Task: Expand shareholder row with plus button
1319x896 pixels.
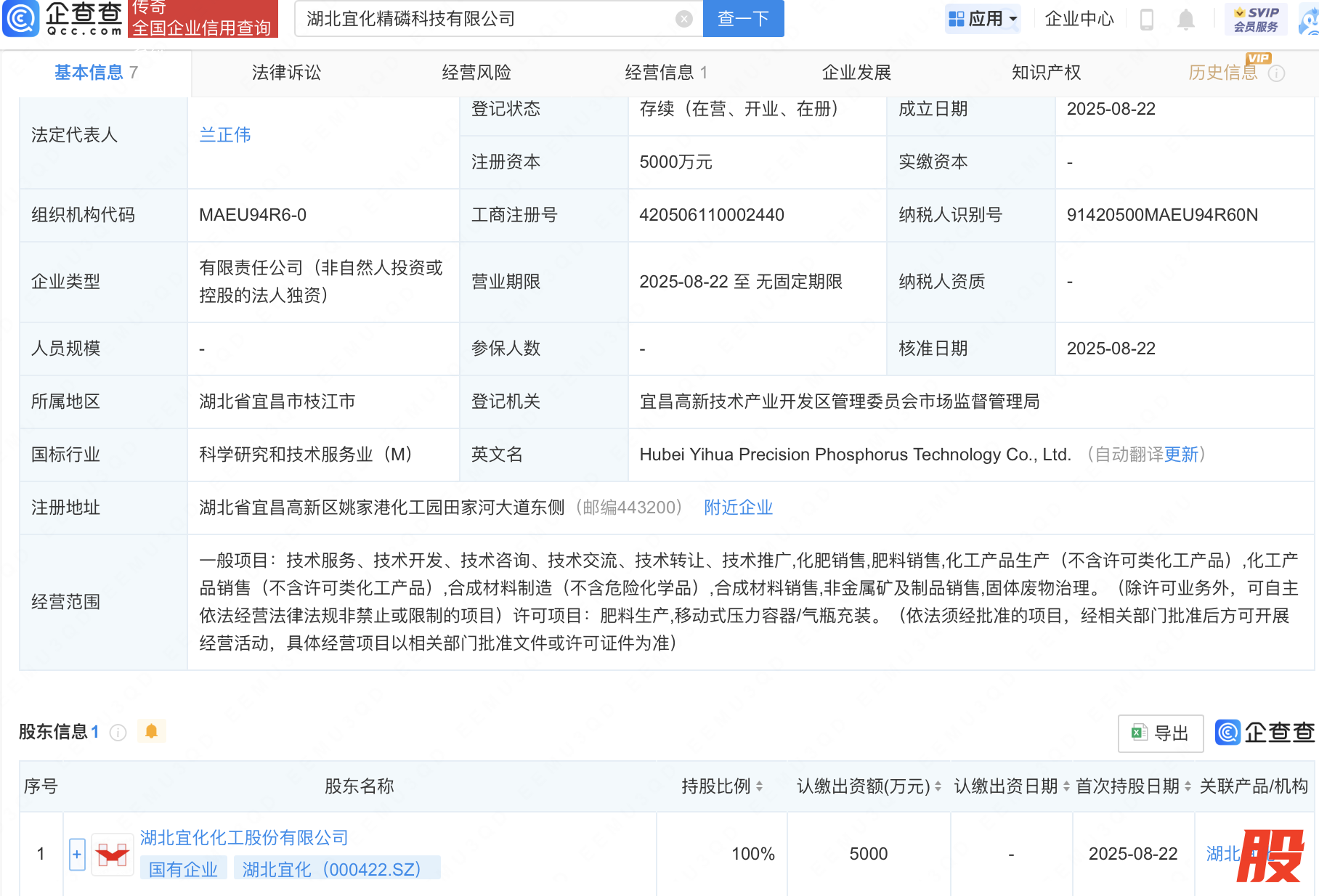Action: pos(77,854)
